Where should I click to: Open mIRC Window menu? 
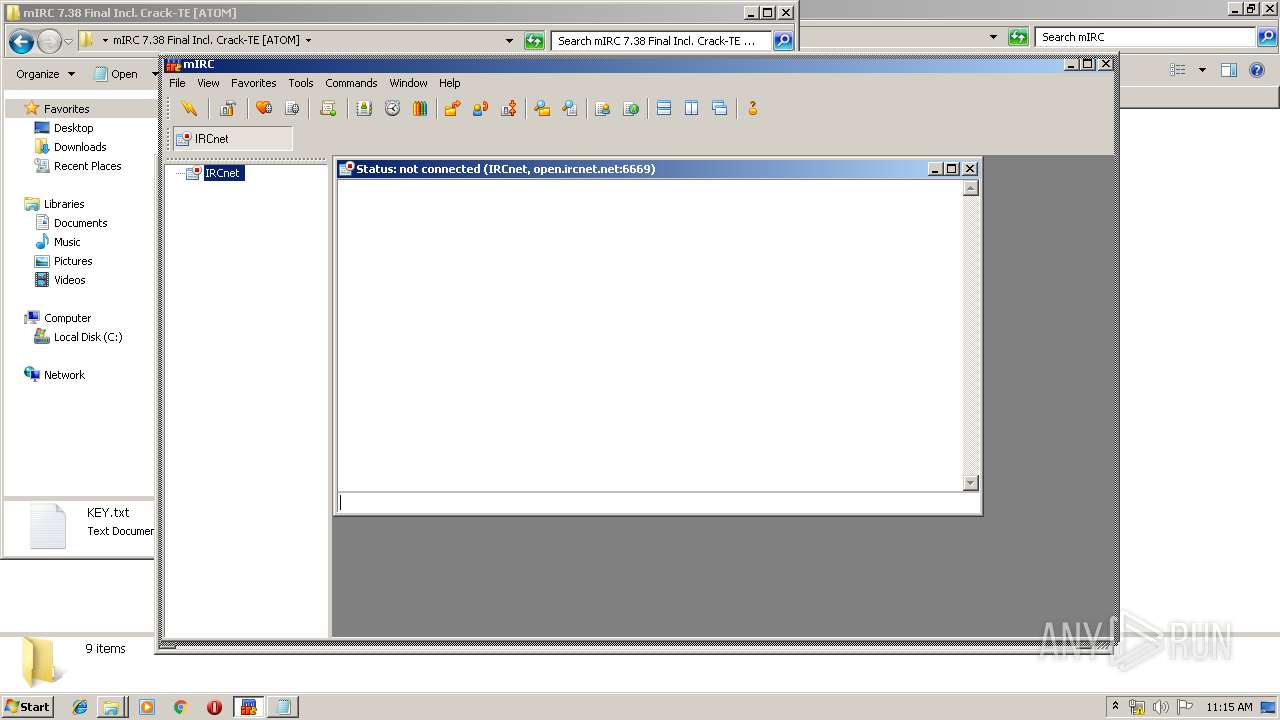click(408, 83)
